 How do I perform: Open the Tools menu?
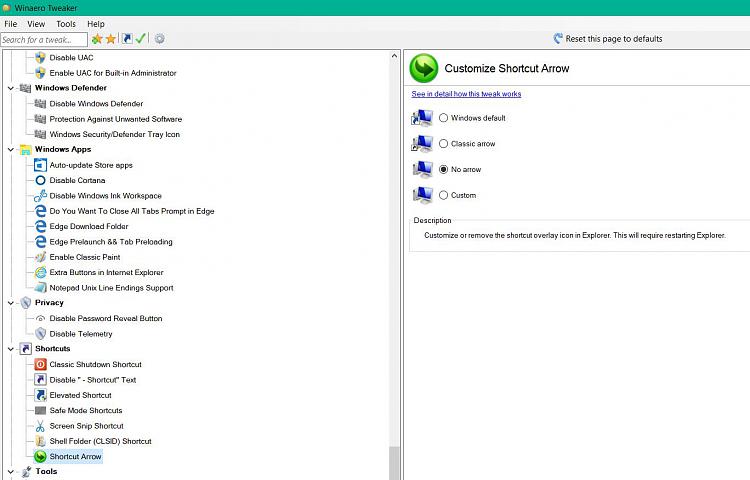point(66,24)
